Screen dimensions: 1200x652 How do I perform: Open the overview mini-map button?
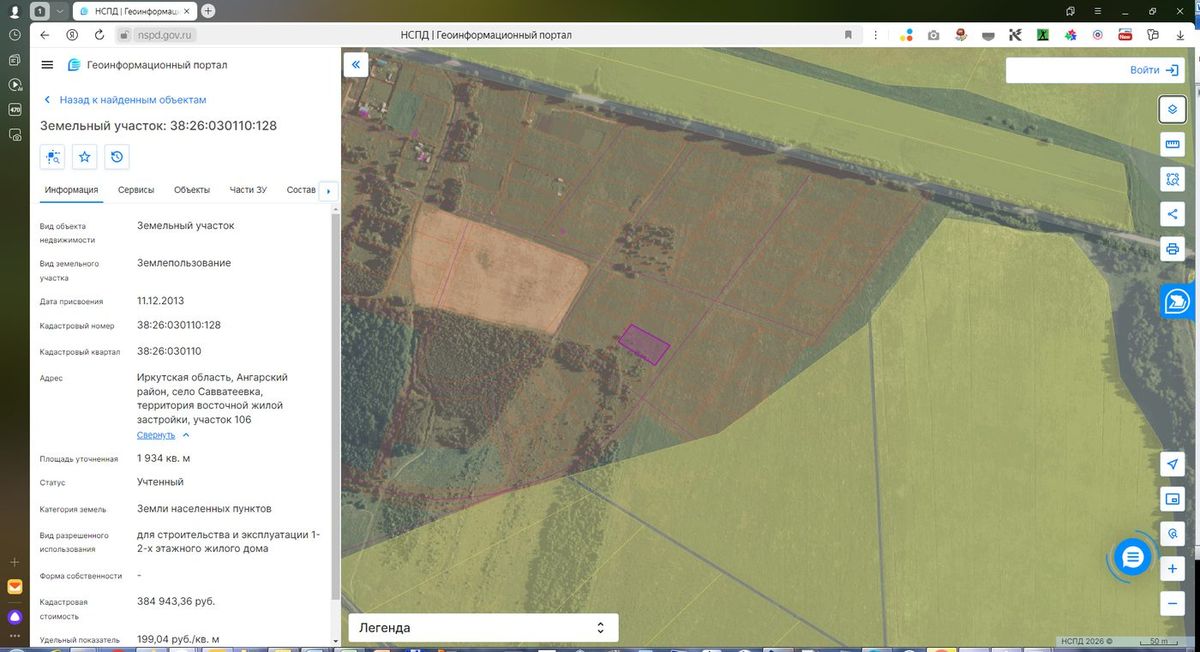1172,499
